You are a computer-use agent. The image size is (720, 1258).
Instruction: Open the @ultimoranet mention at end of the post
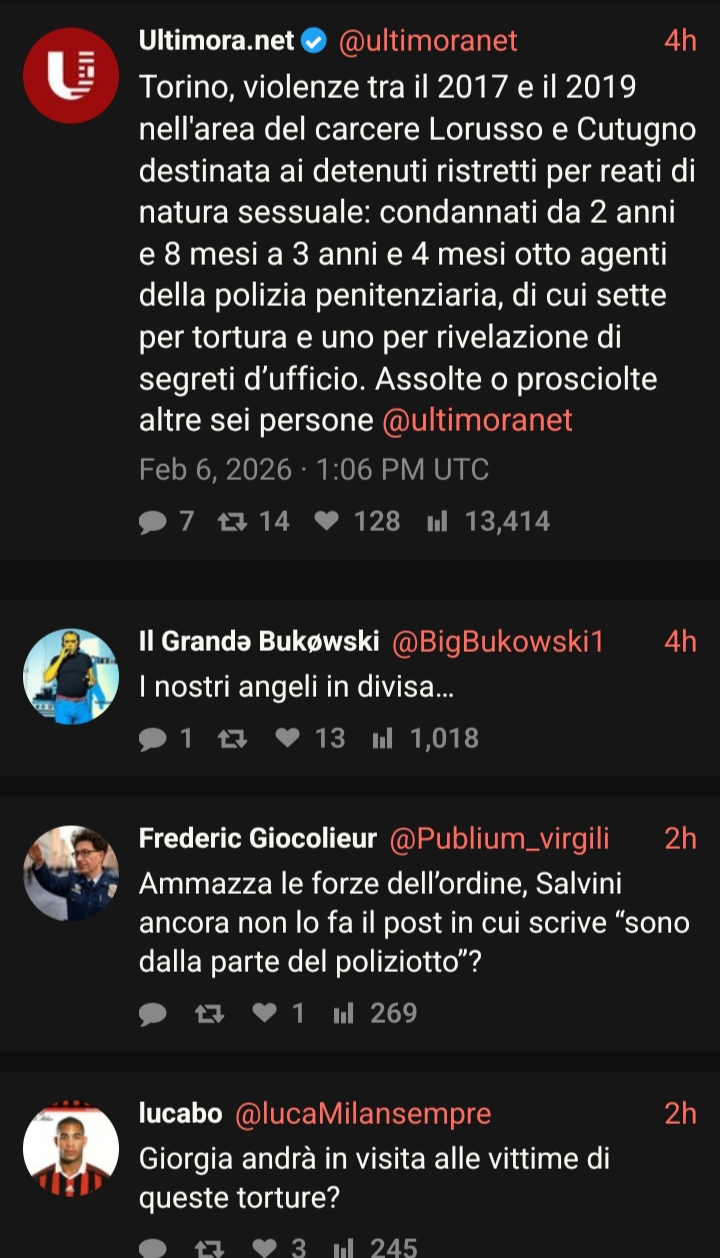coord(477,420)
